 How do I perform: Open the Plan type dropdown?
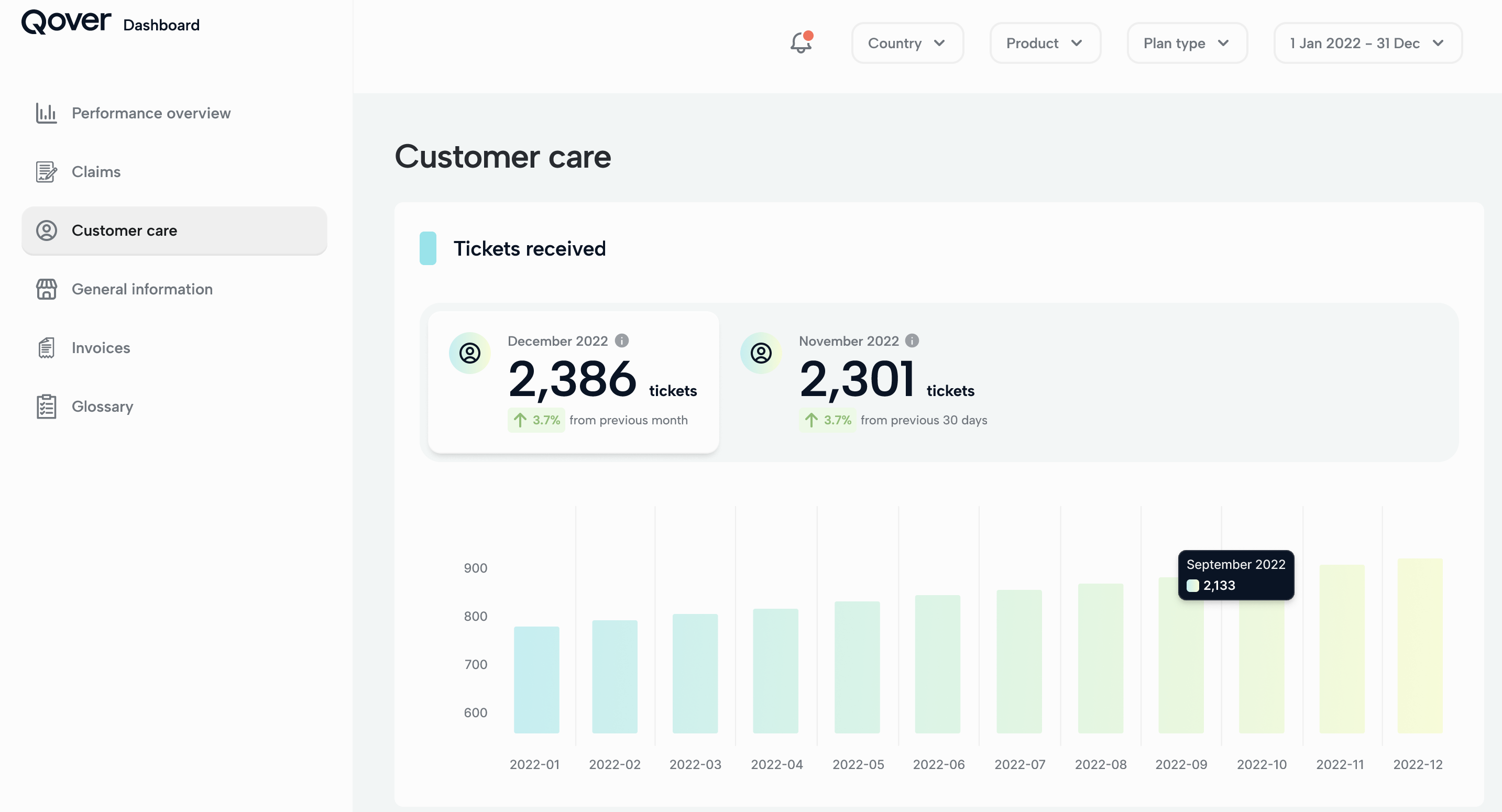pos(1187,43)
